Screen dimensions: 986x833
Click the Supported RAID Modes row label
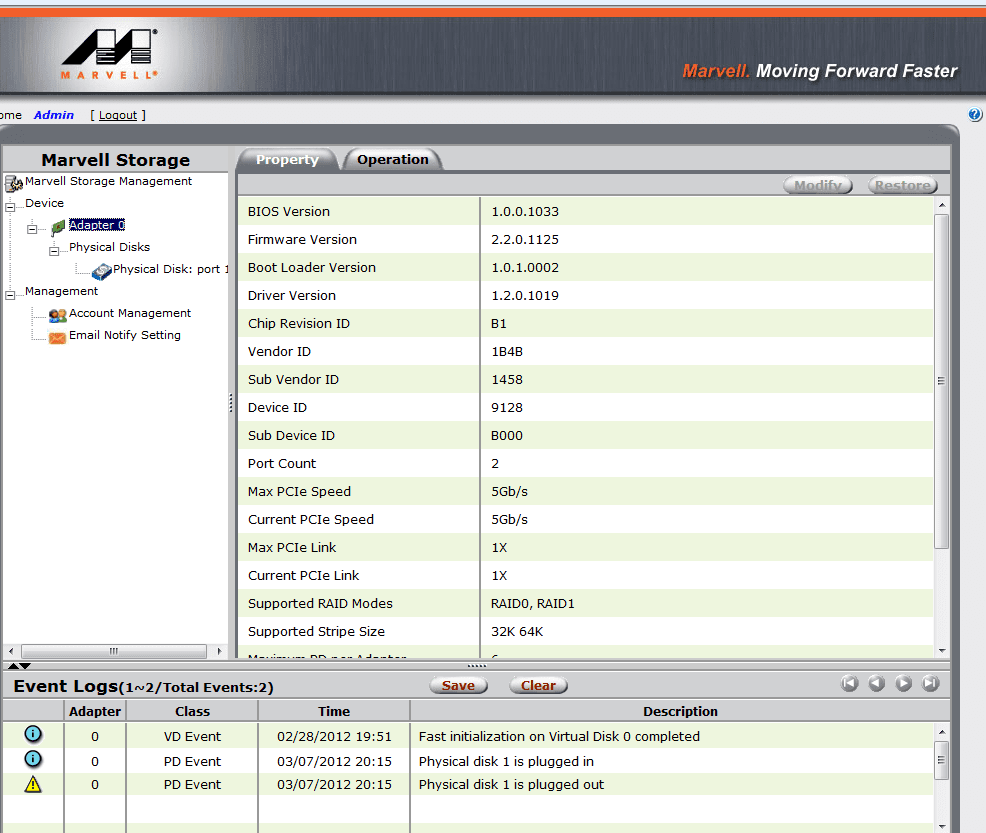point(320,604)
